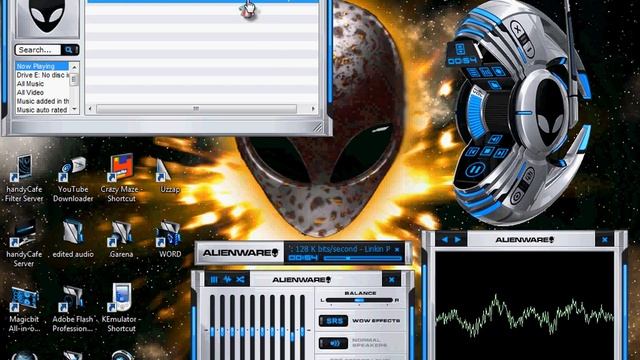This screenshot has height=360, width=640.
Task: Adjust the Balance L-R slider
Action: [359, 300]
